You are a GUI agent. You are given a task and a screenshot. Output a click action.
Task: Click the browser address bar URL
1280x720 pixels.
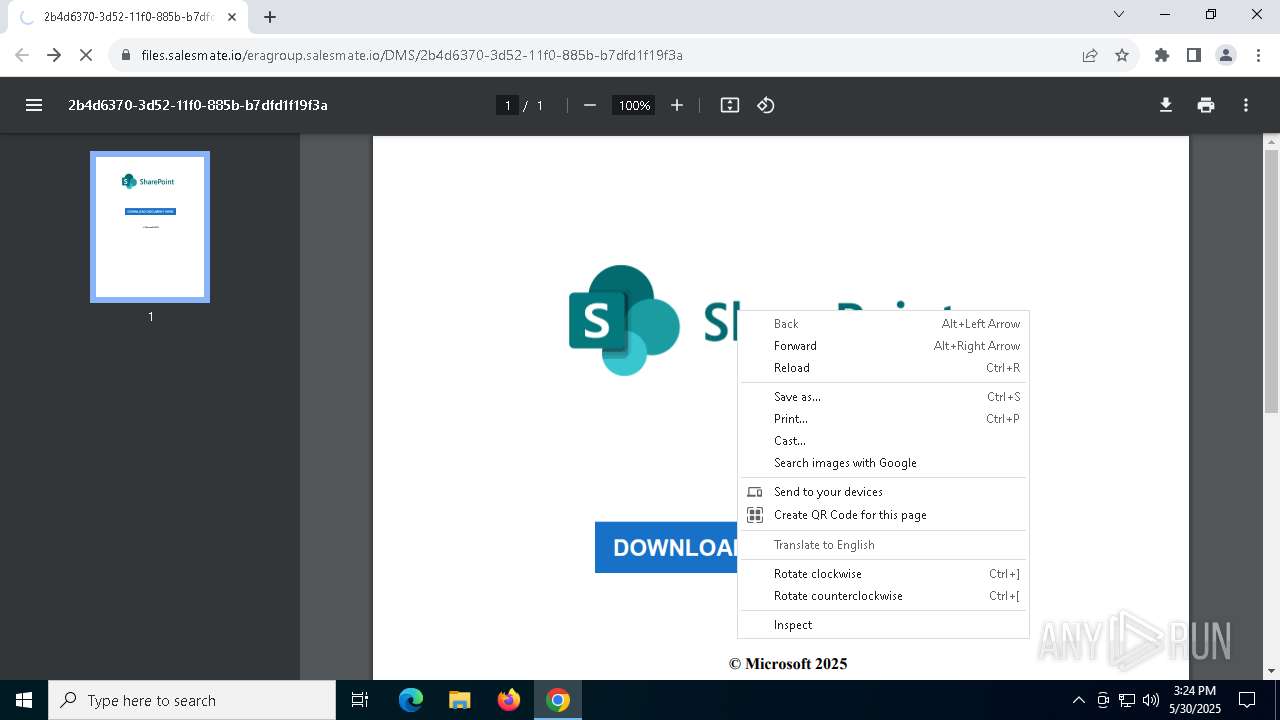point(412,55)
